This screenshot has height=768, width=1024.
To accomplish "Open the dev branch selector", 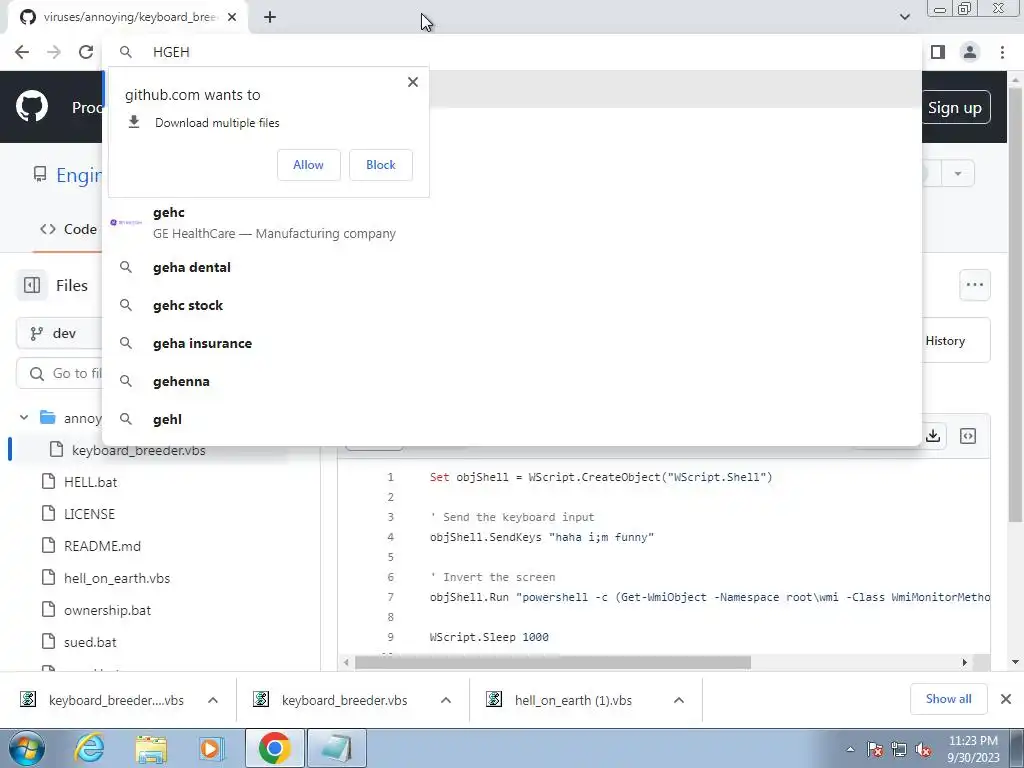I will click(x=59, y=333).
